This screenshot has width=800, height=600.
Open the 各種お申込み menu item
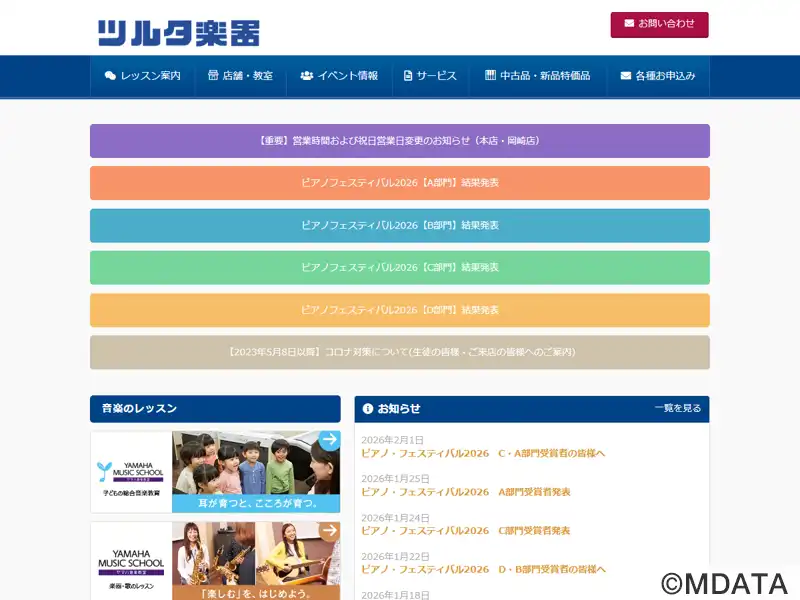click(x=658, y=76)
